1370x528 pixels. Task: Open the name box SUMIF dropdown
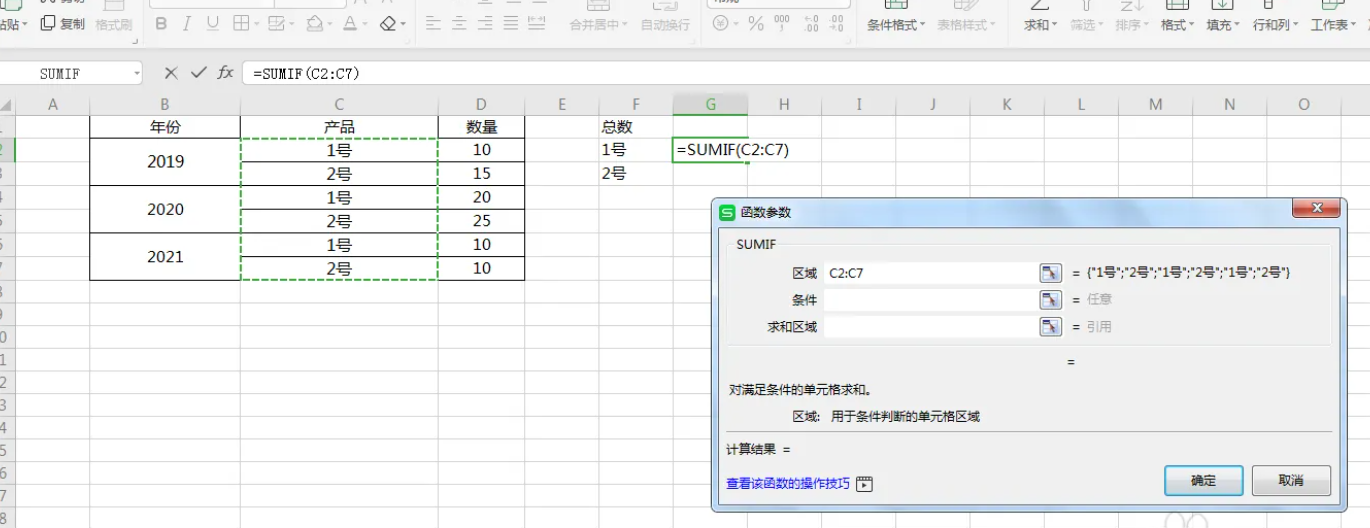tap(136, 74)
